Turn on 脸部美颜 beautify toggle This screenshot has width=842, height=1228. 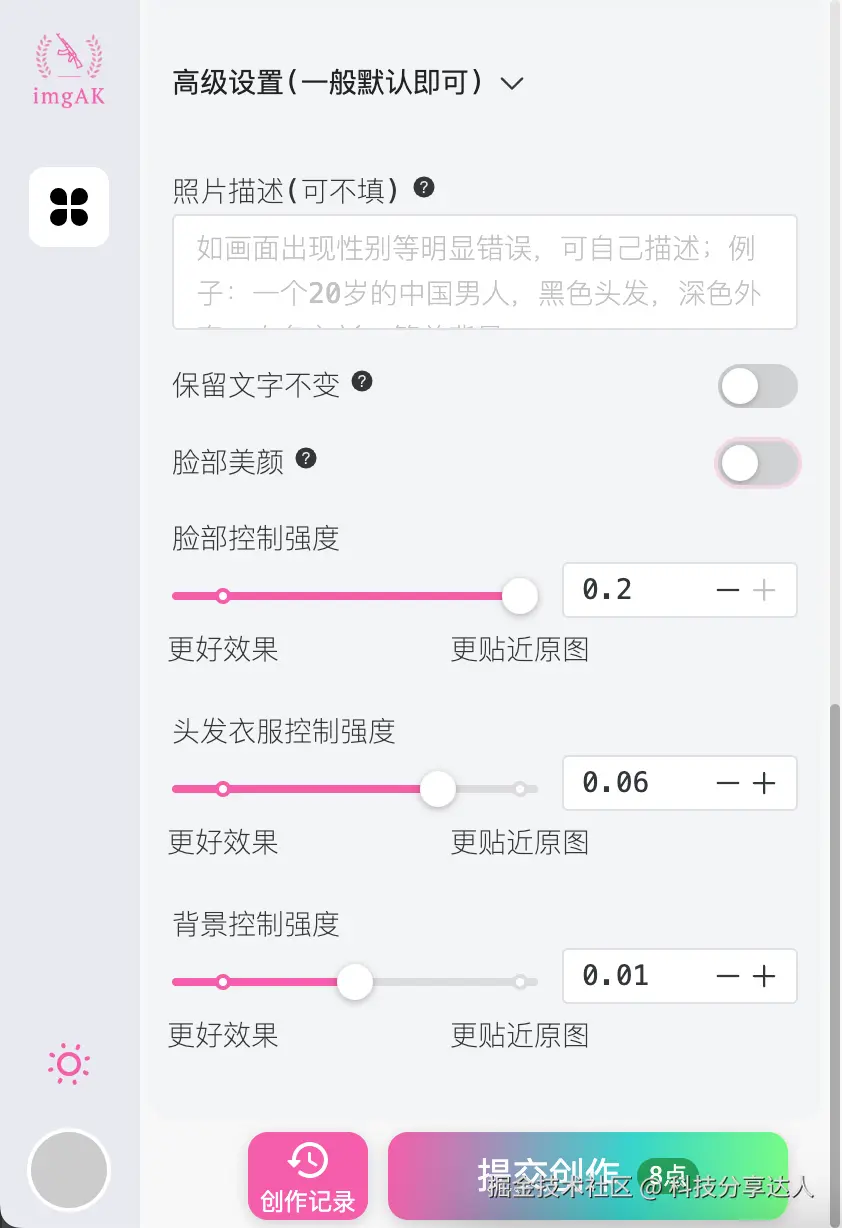[x=758, y=463]
